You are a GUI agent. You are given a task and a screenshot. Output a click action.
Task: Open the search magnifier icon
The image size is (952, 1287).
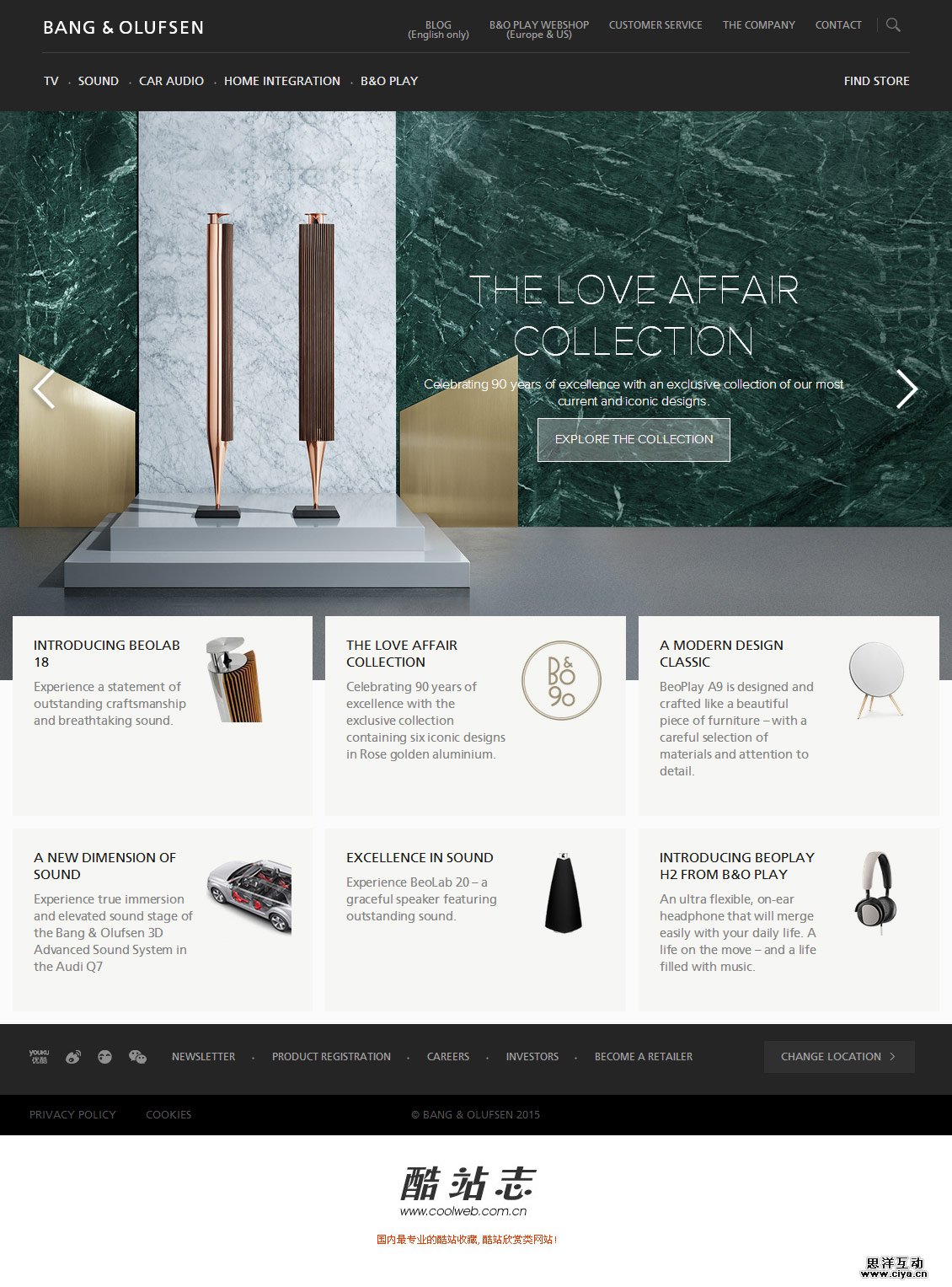pos(893,25)
